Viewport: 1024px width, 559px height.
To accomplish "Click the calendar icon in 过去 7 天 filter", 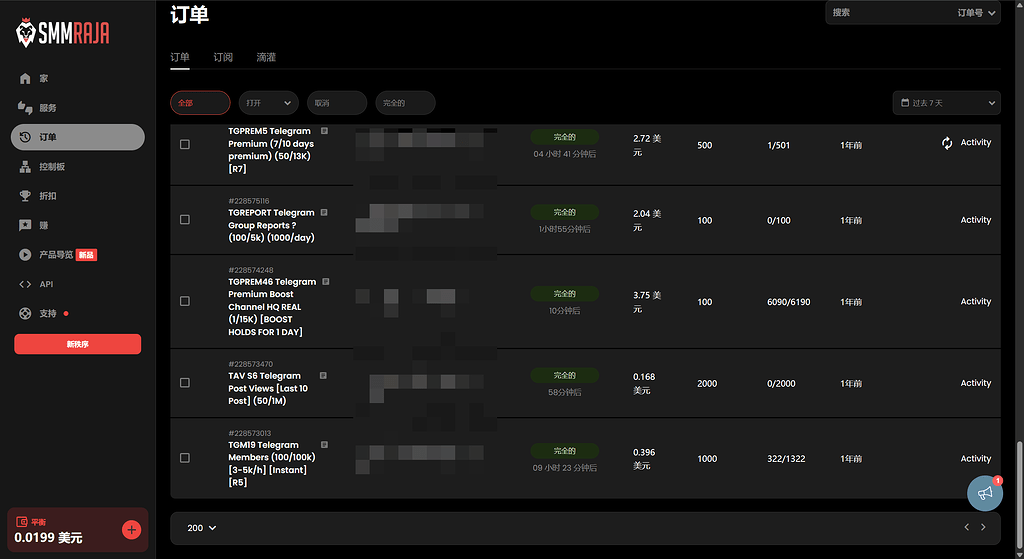I will [x=904, y=103].
